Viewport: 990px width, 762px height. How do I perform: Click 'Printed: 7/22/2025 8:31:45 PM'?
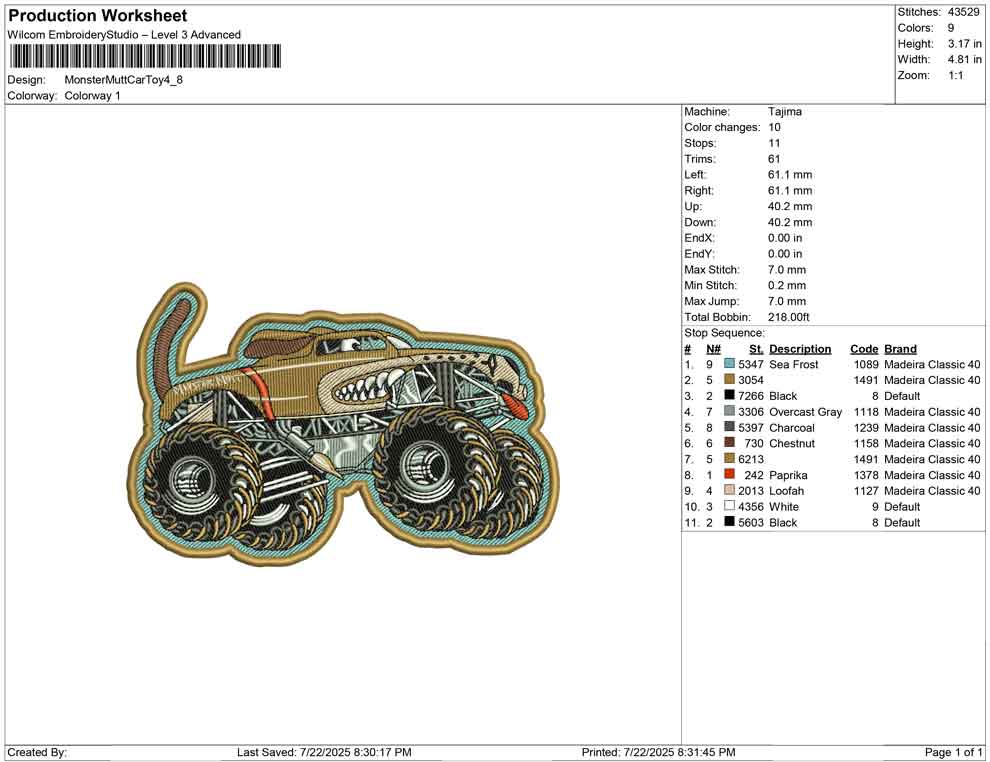click(x=659, y=752)
